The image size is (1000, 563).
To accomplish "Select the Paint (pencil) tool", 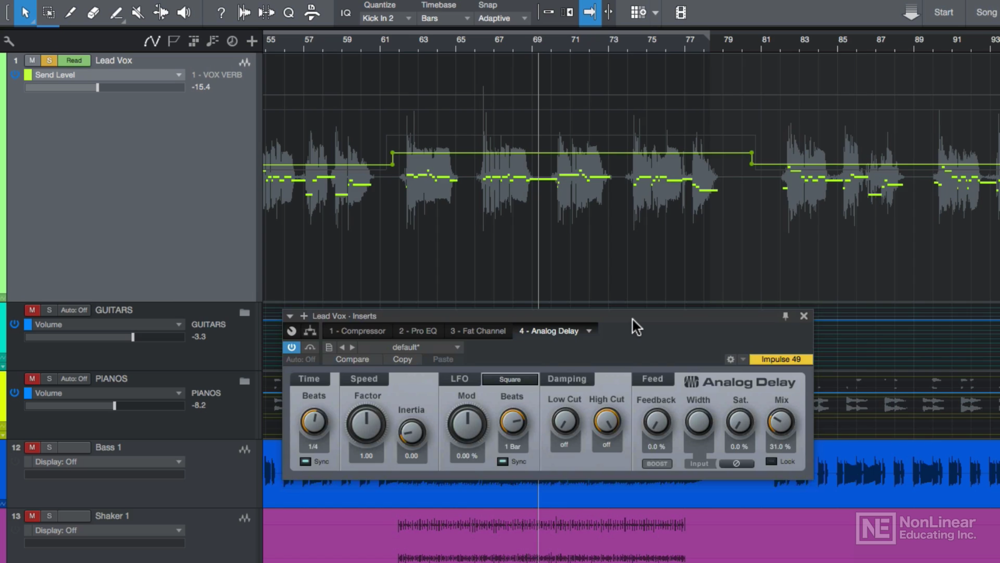I will [x=70, y=12].
